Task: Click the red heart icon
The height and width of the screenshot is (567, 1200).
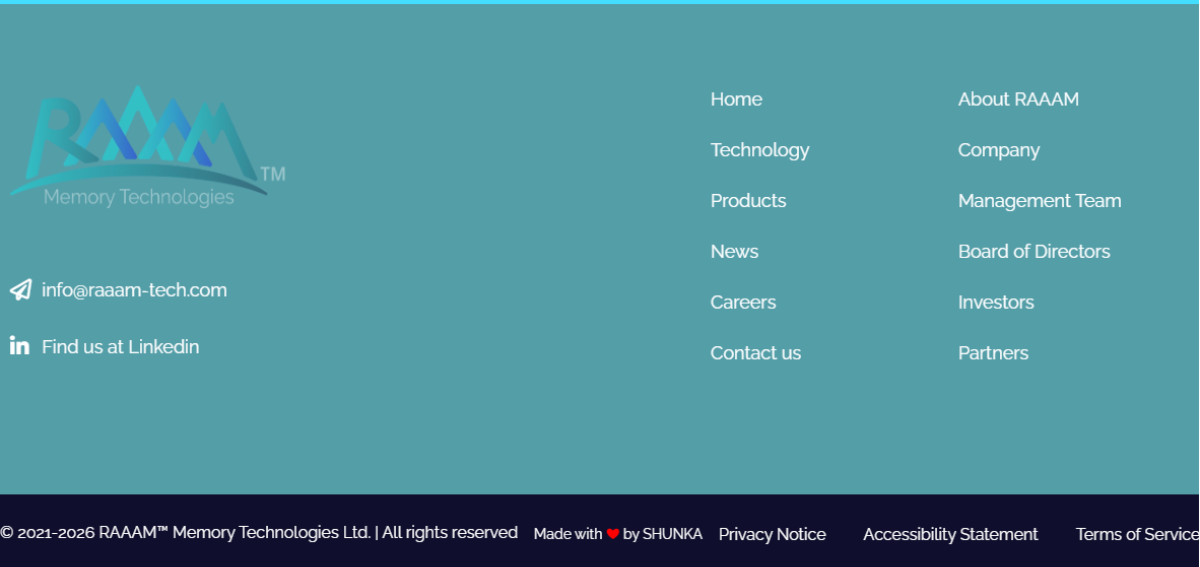Action: click(x=613, y=534)
